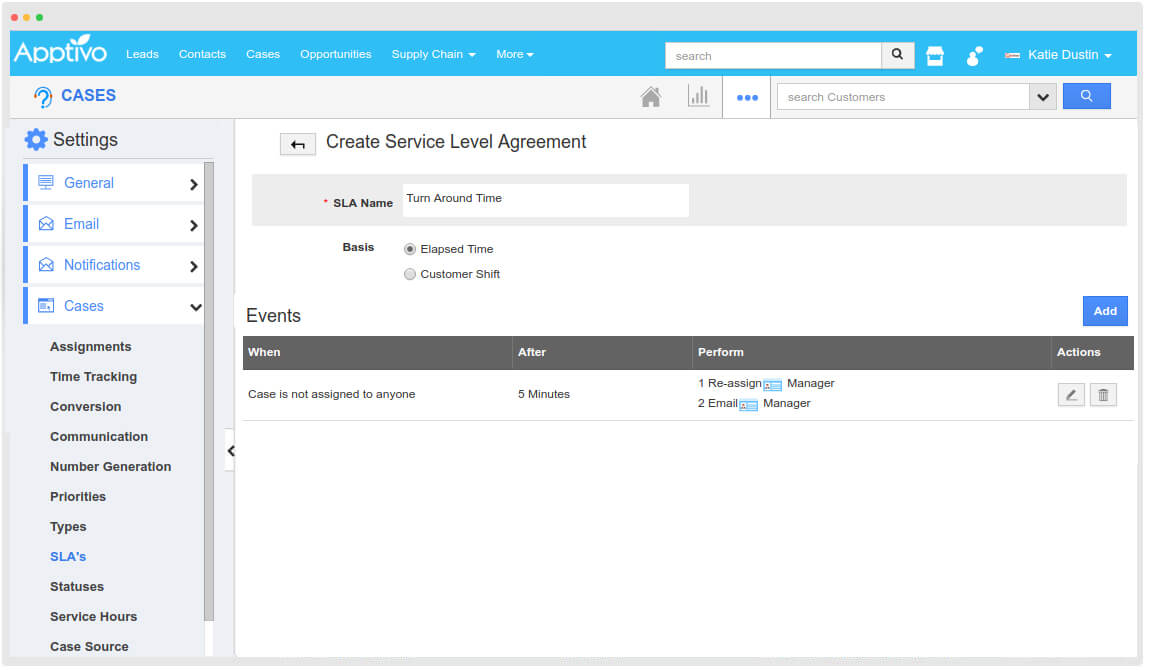Open the Leads menu item
Screen dimensions: 1150x670
(142, 55)
